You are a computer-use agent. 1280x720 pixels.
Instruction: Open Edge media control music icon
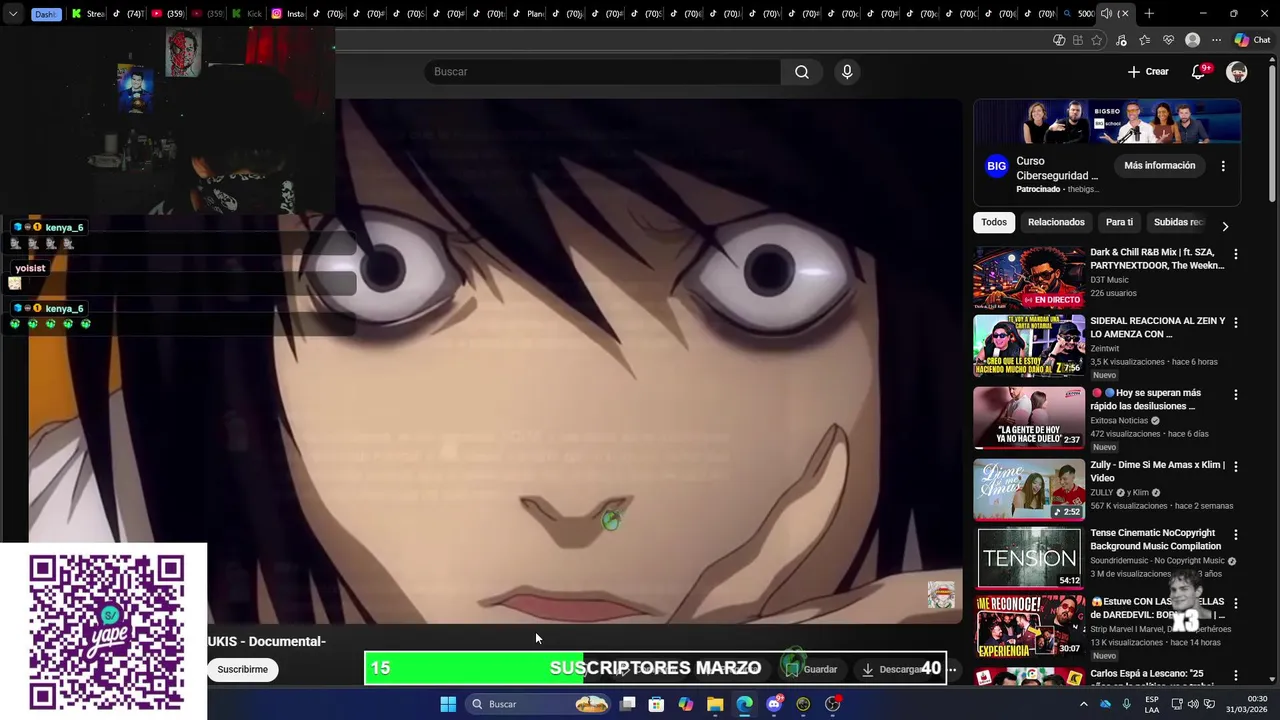coord(1121,40)
